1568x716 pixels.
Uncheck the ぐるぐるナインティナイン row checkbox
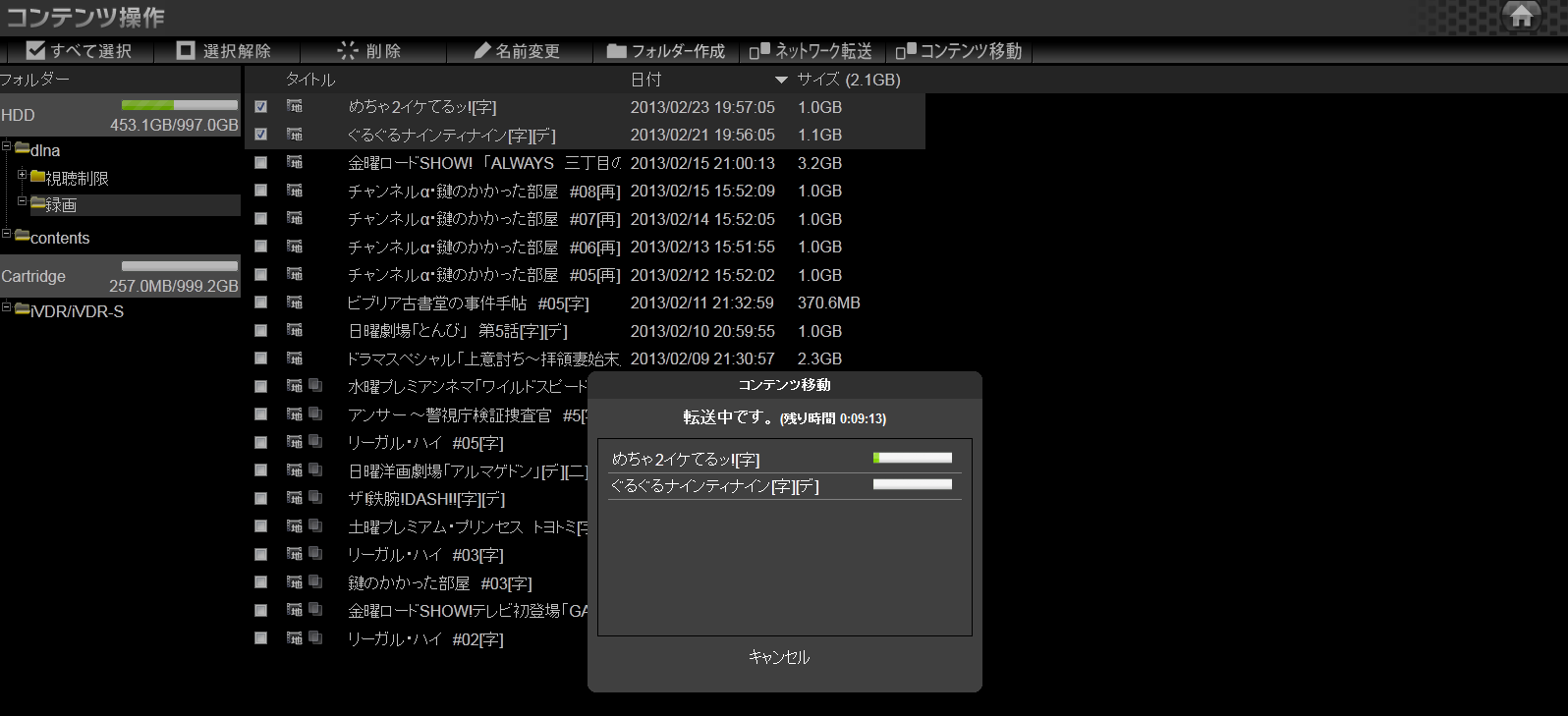click(260, 135)
